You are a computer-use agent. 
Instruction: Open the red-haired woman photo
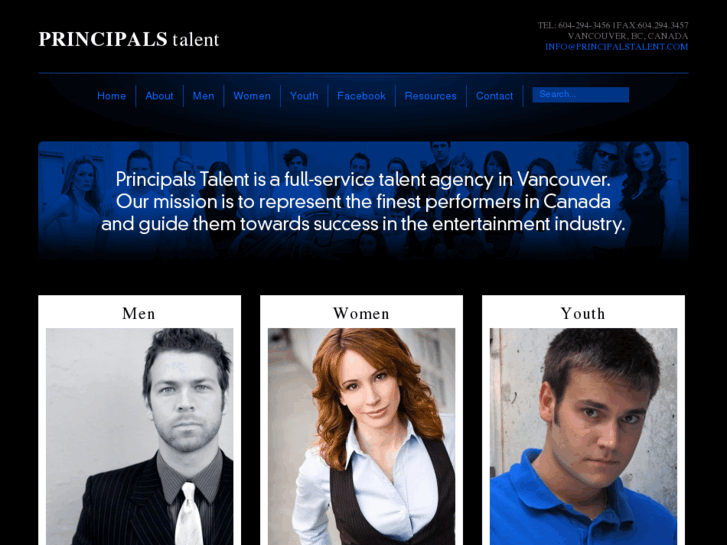click(362, 436)
